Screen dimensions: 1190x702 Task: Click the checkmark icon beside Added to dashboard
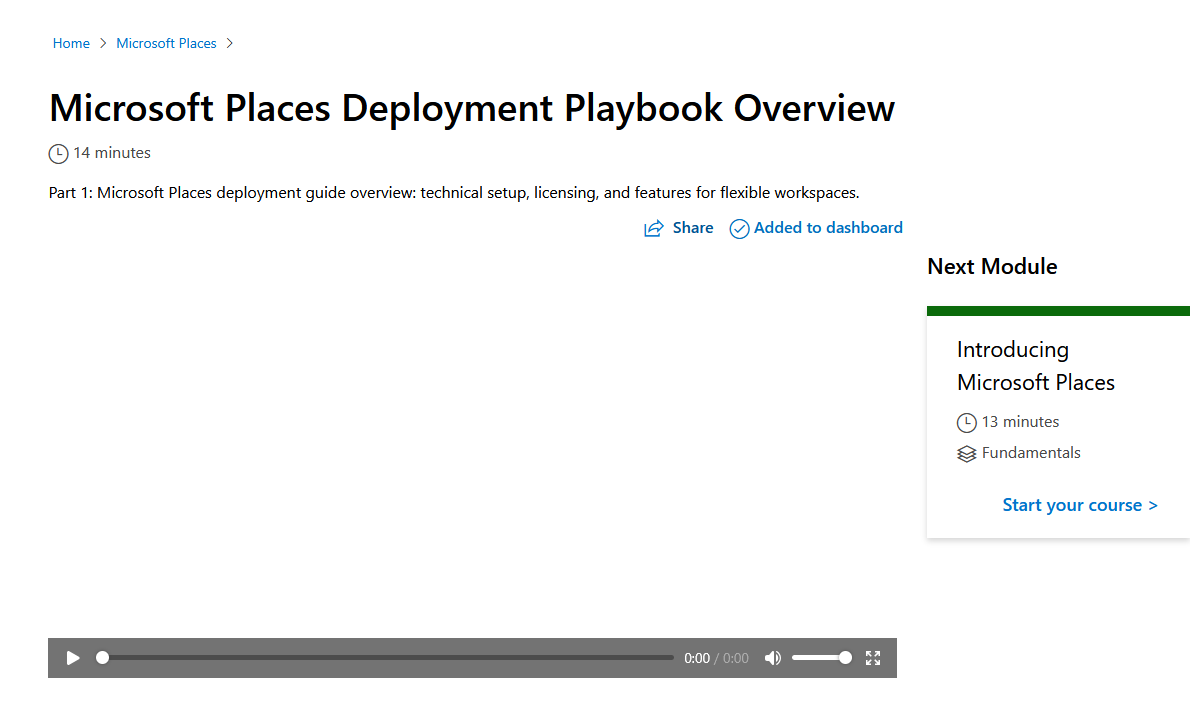coord(739,228)
